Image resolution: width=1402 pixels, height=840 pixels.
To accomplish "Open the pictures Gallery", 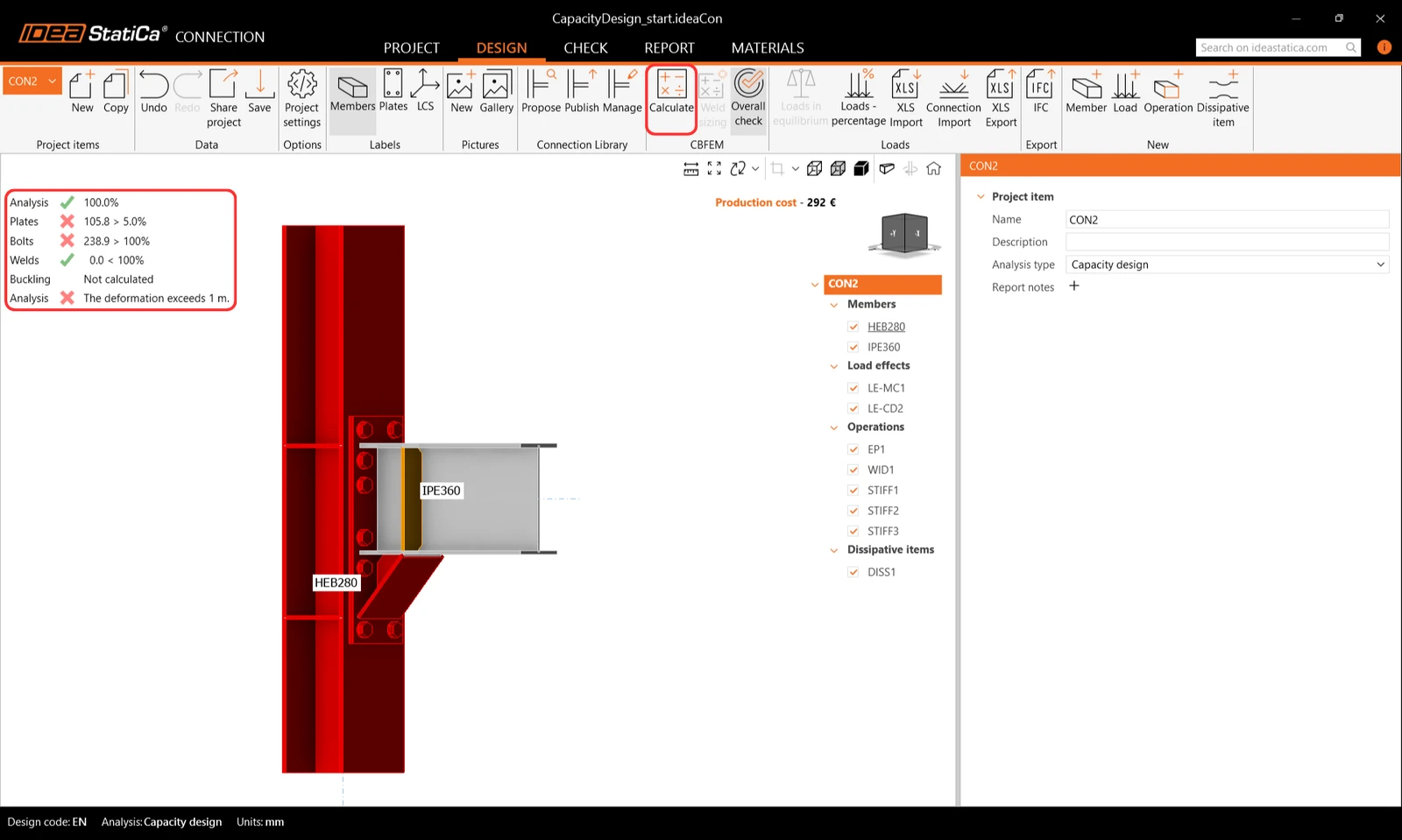I will 496,92.
